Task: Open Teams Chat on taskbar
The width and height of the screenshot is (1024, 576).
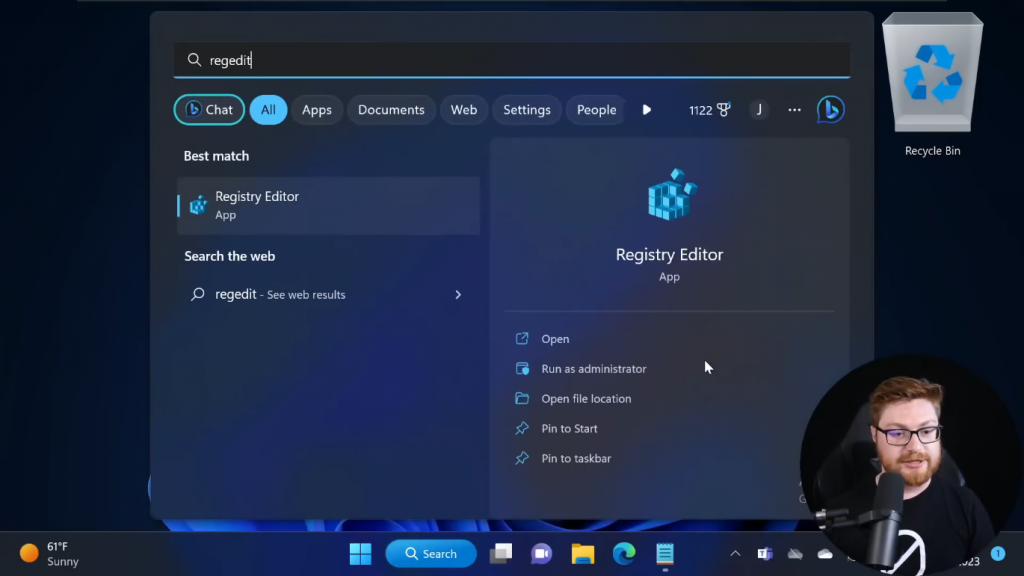Action: (x=541, y=554)
